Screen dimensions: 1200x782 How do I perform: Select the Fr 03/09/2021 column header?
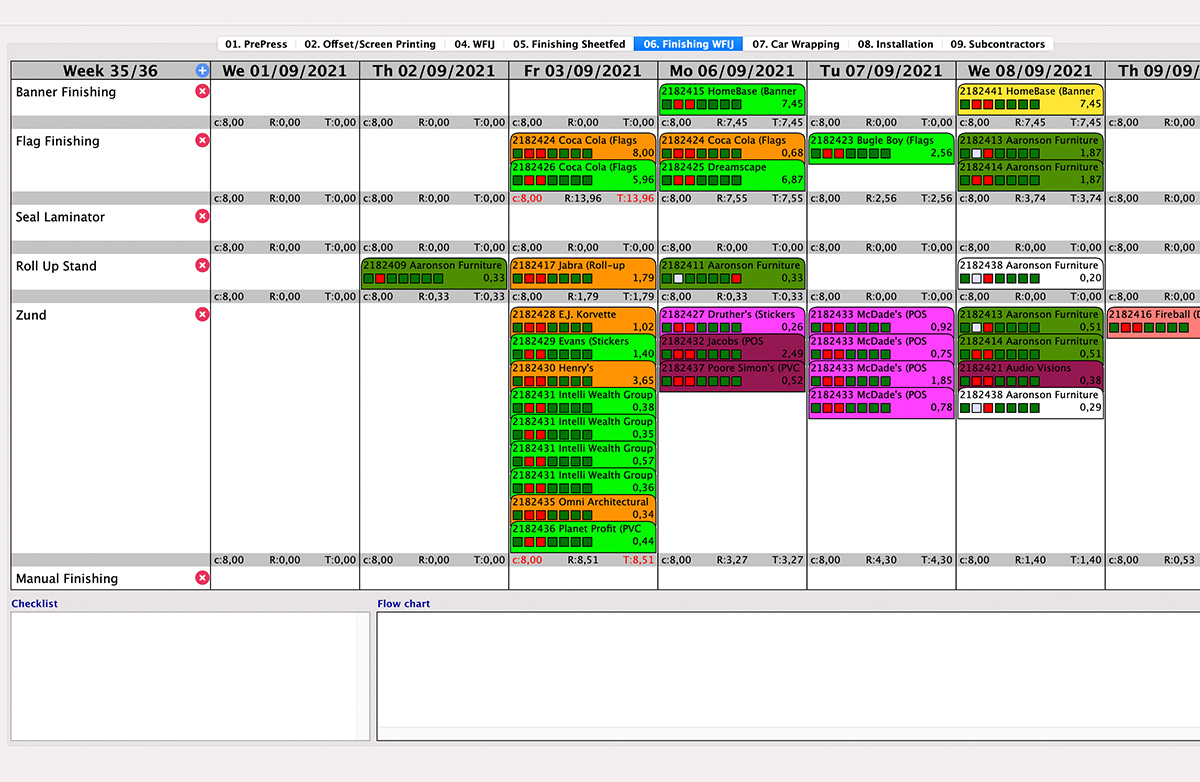click(x=583, y=71)
